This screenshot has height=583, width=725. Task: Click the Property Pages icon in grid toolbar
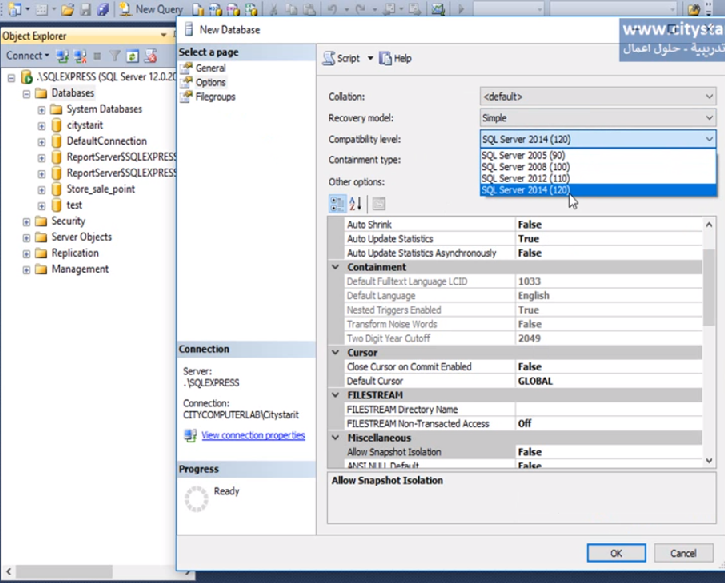coord(379,203)
